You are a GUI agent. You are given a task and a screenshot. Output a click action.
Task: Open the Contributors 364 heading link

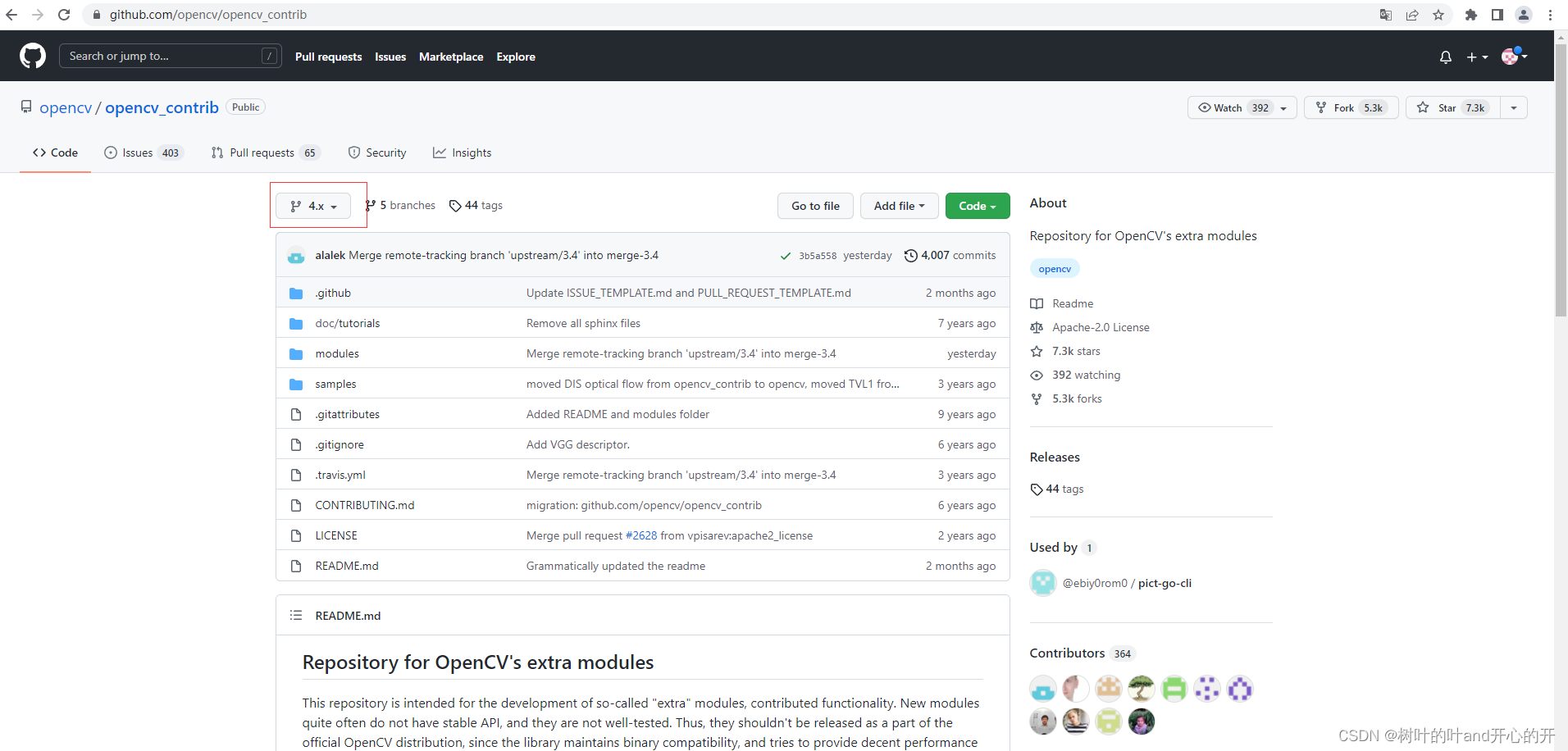tap(1082, 653)
